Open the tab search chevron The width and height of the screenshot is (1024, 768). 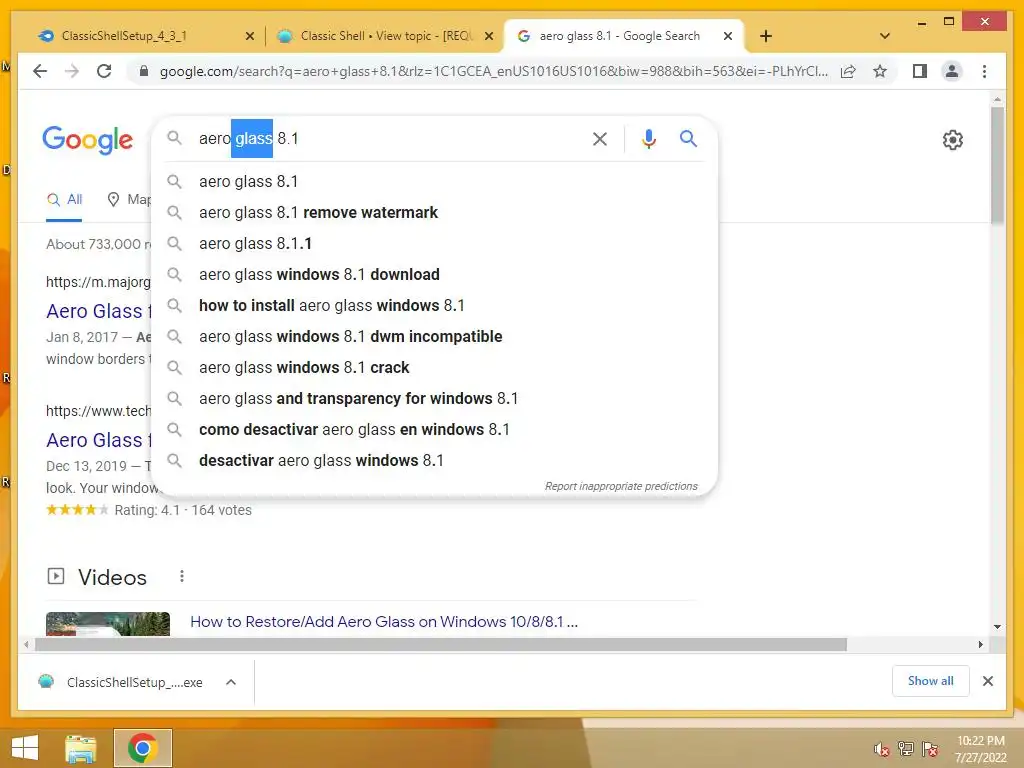pyautogui.click(x=885, y=36)
